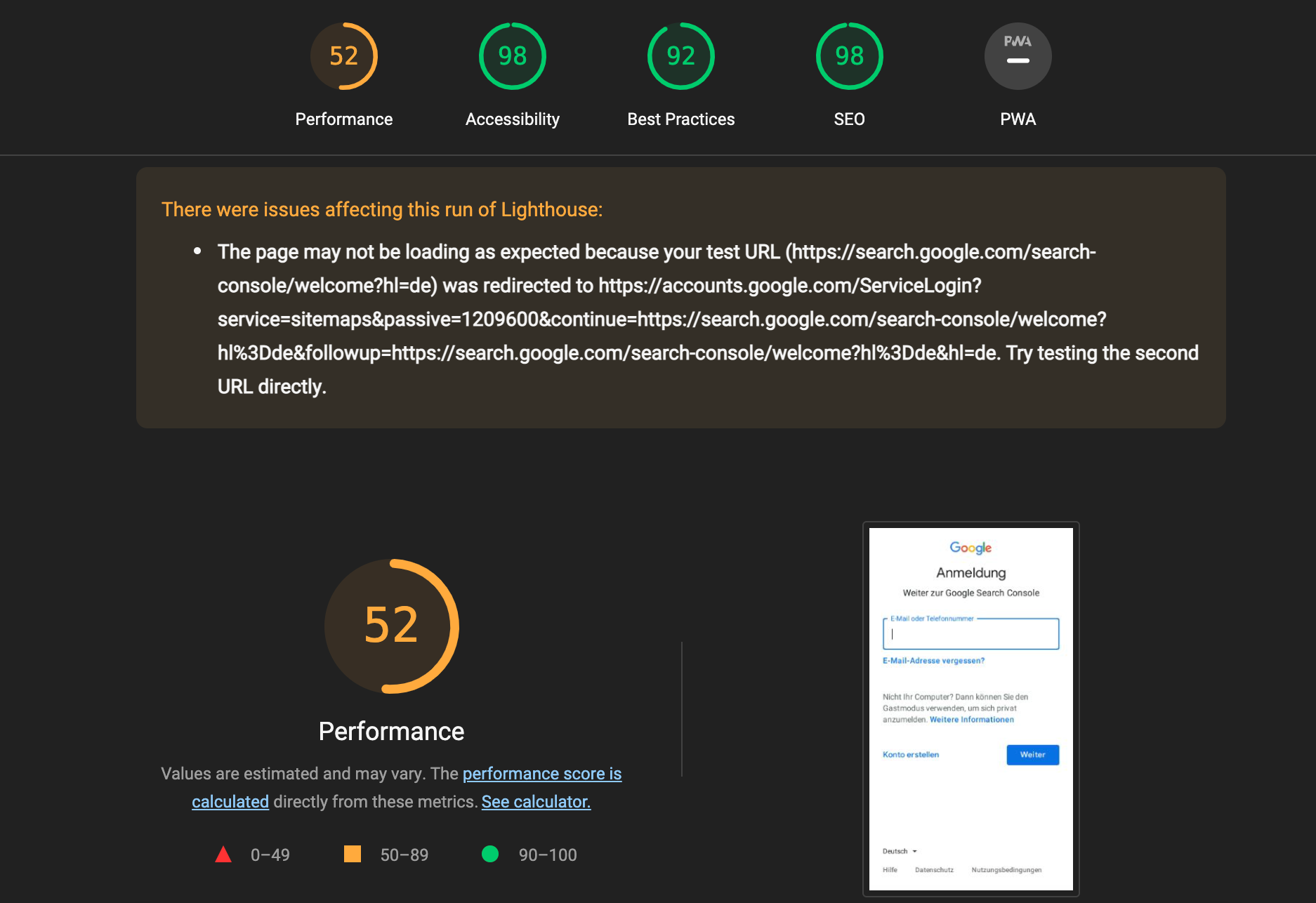Click the red triangle 0–49 legend icon
This screenshot has width=1316, height=903.
[223, 855]
